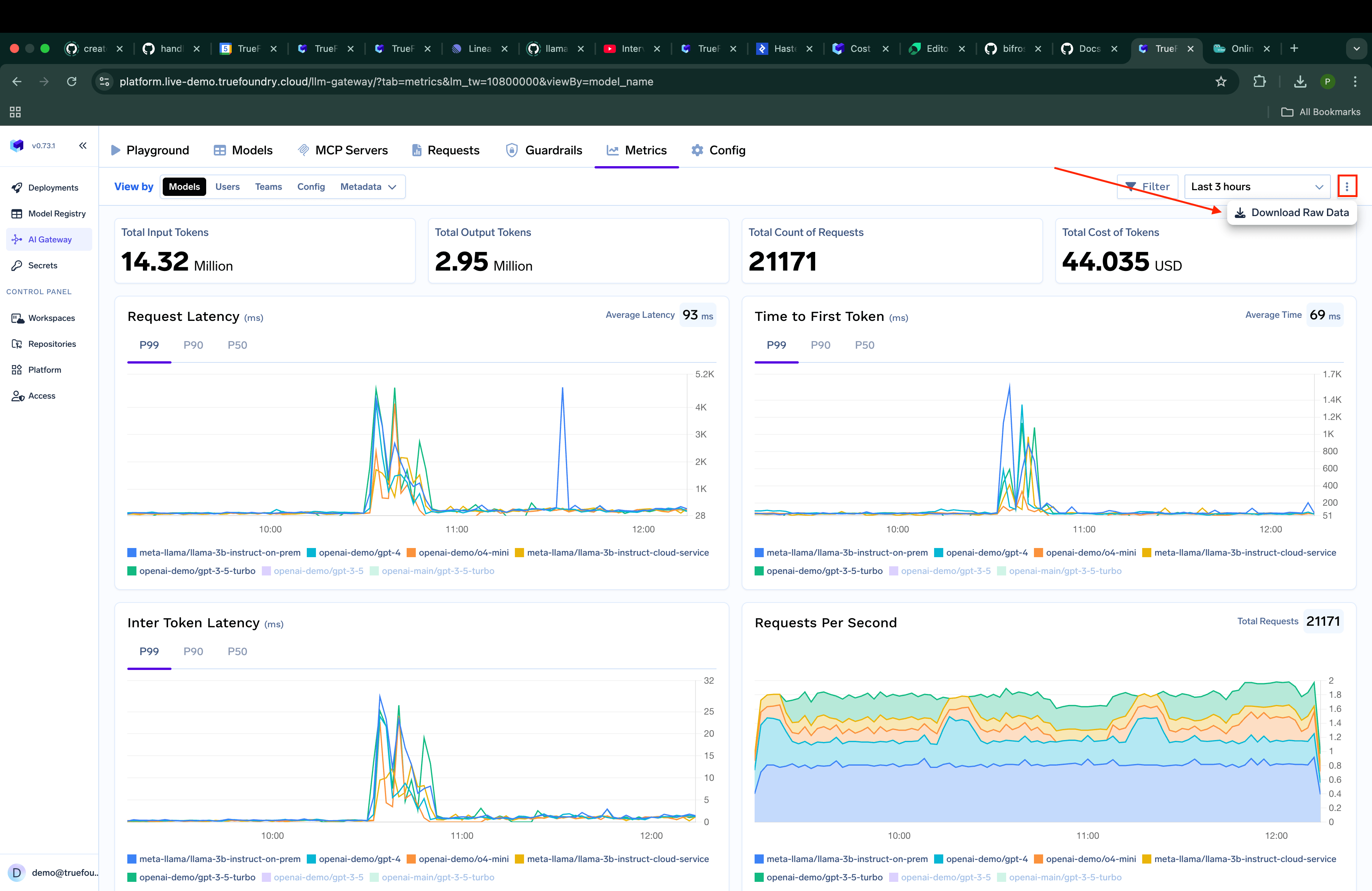Toggle openai-demo/o4-mini legend in Time to First Token
The image size is (1372, 891).
[x=1085, y=553]
